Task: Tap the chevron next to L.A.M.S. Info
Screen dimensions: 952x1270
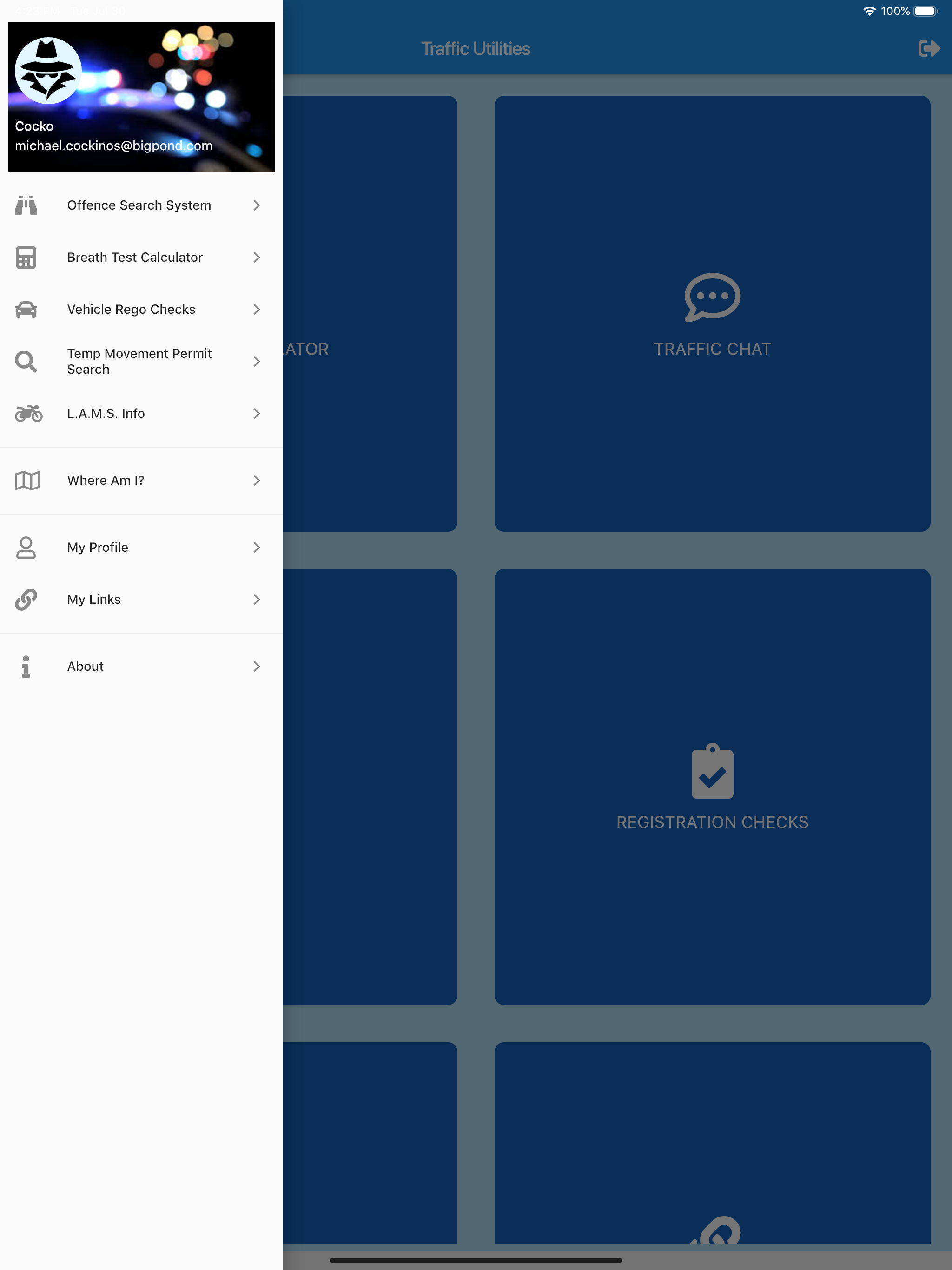Action: [257, 413]
